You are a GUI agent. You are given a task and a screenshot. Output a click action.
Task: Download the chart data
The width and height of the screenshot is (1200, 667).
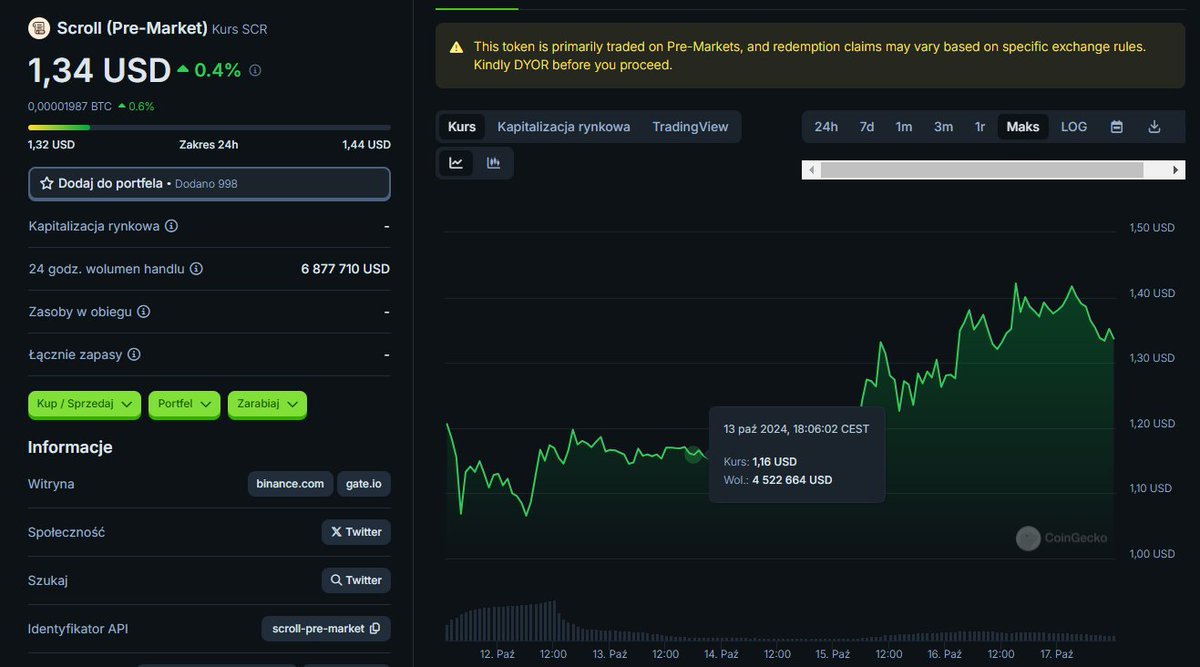tap(1154, 127)
